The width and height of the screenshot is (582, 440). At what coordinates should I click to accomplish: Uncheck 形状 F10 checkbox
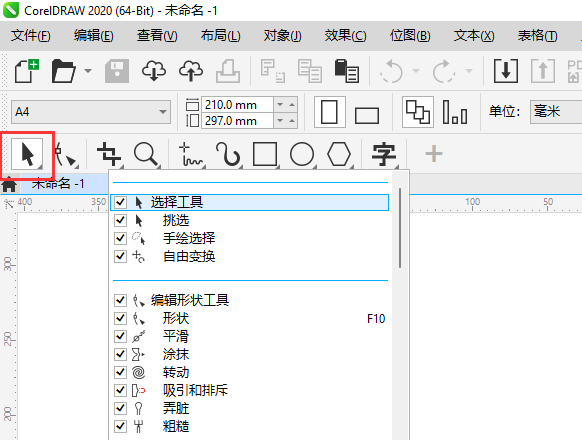pyautogui.click(x=120, y=318)
